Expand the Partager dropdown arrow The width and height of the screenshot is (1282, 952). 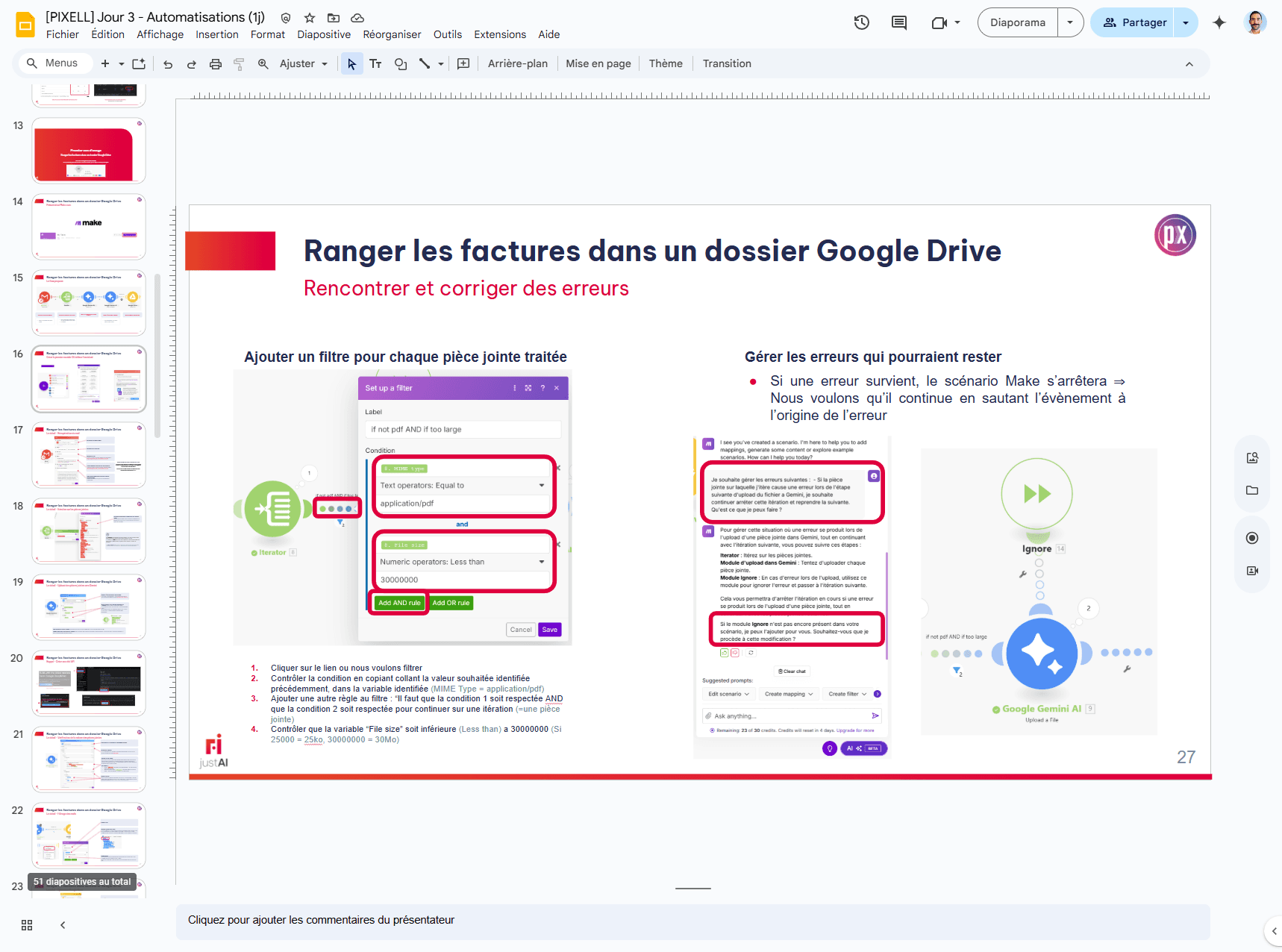point(1186,22)
